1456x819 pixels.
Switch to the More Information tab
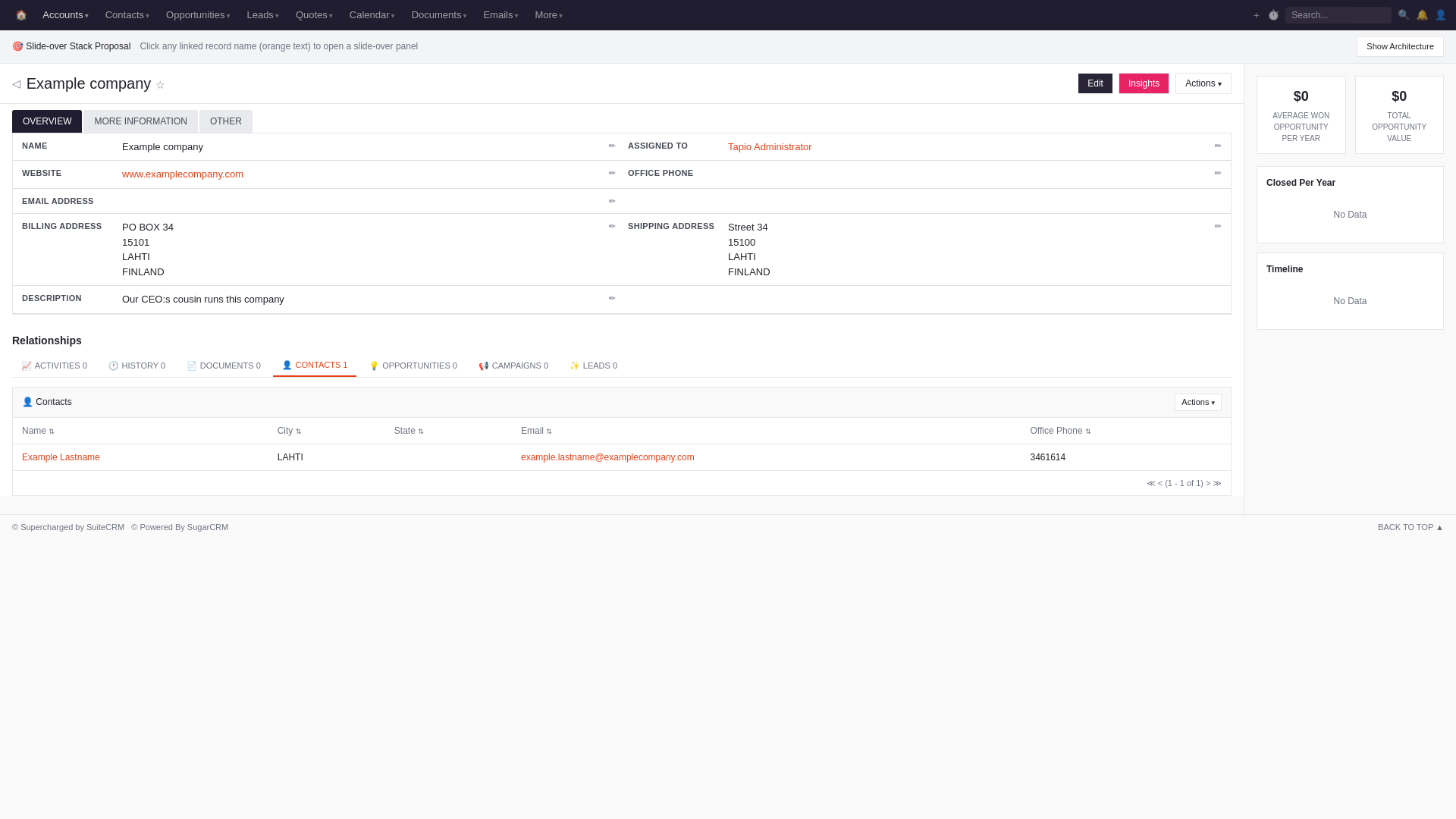click(140, 121)
